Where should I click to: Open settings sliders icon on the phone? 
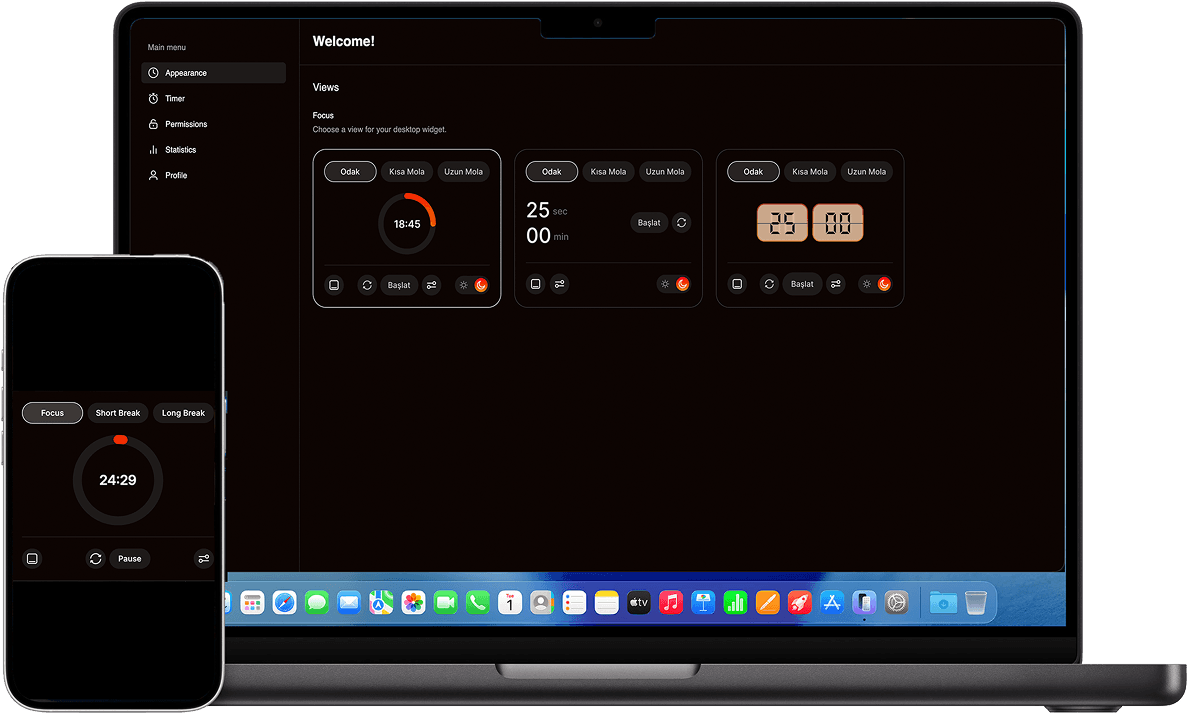tap(204, 559)
